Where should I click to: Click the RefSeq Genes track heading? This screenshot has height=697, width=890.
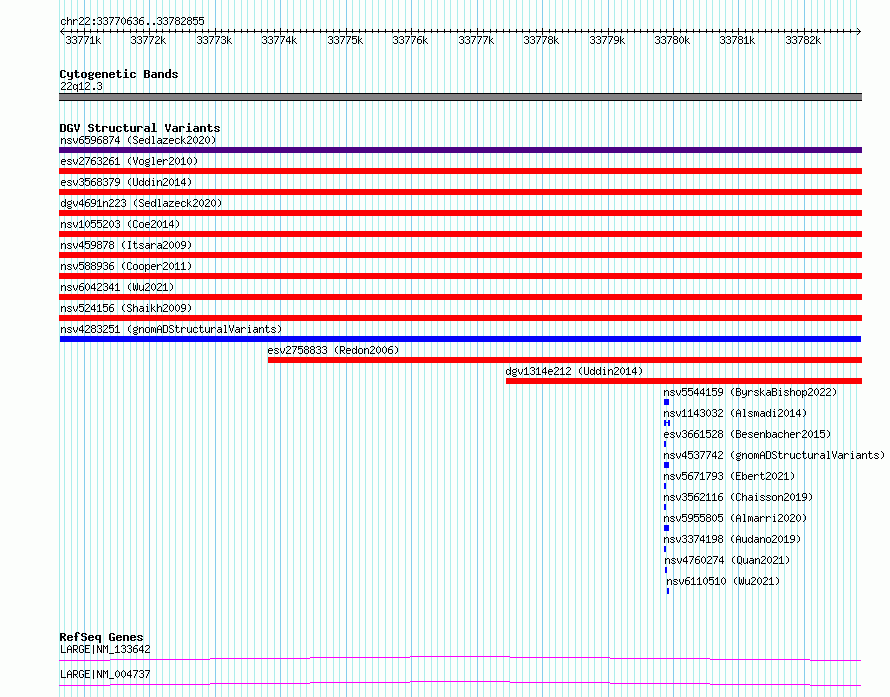pyautogui.click(x=101, y=637)
